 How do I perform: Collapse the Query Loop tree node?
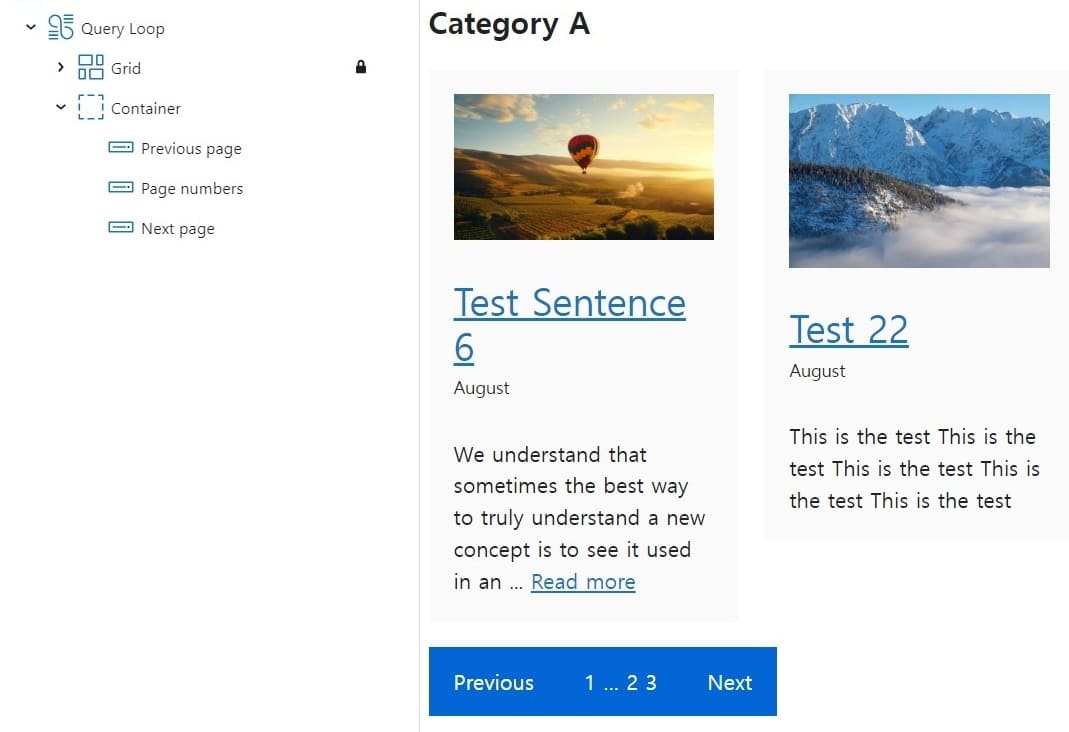31,28
